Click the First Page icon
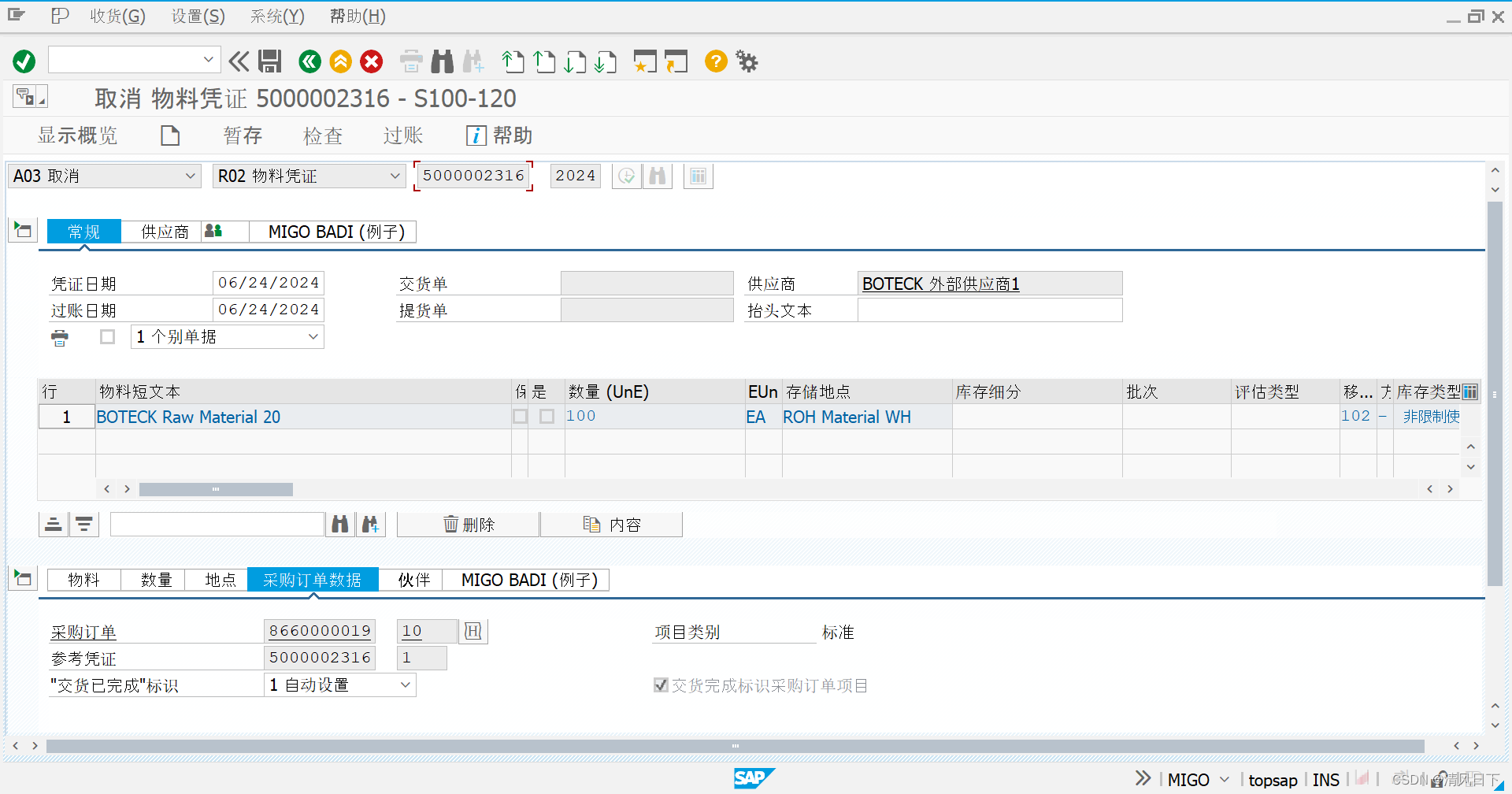The image size is (1512, 794). [x=513, y=61]
